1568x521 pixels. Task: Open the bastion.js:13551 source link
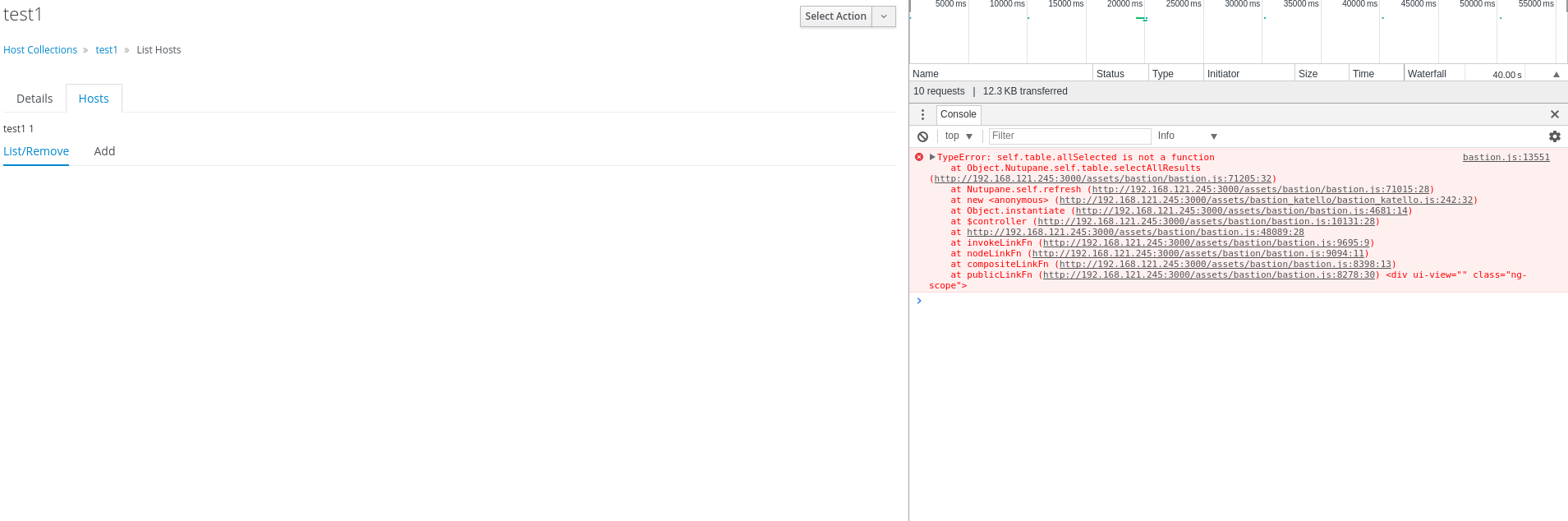click(1506, 158)
